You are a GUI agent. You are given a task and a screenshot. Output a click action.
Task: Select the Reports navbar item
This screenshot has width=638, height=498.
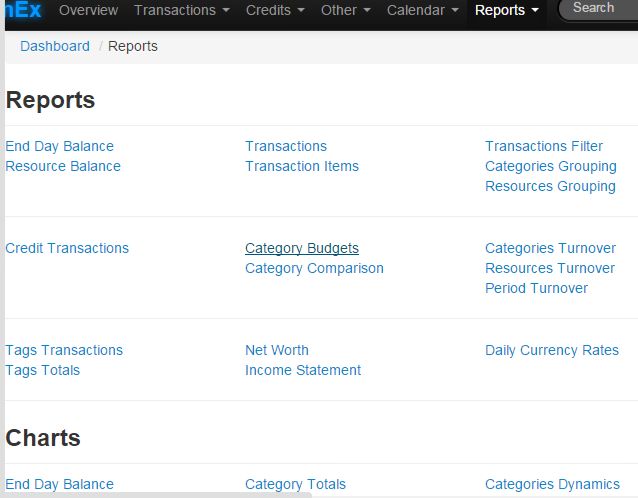507,10
